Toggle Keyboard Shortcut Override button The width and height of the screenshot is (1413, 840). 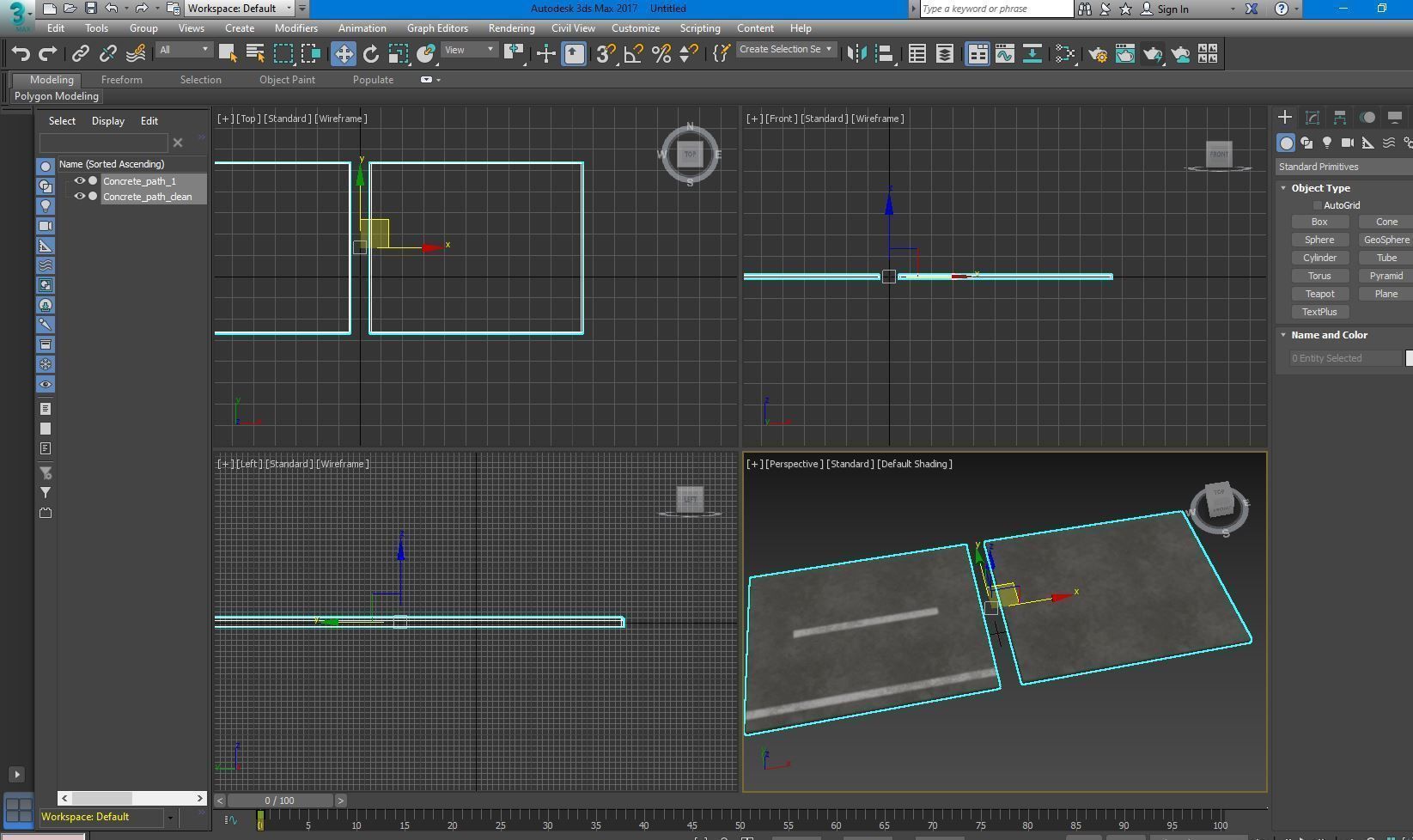tap(574, 54)
